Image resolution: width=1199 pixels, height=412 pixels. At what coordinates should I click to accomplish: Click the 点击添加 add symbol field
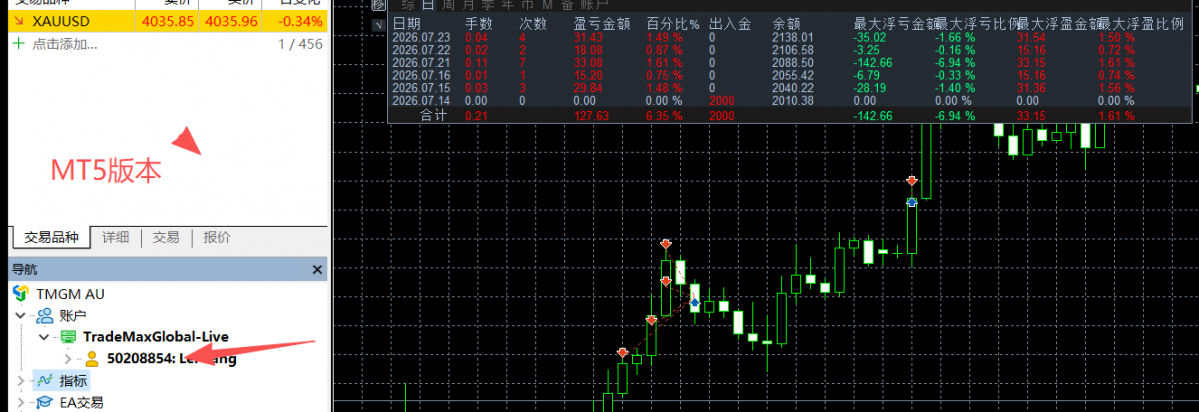coord(64,44)
